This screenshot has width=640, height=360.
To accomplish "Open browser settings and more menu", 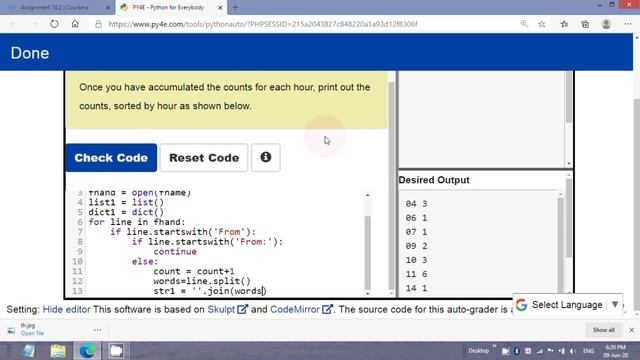I will pyautogui.click(x=628, y=24).
